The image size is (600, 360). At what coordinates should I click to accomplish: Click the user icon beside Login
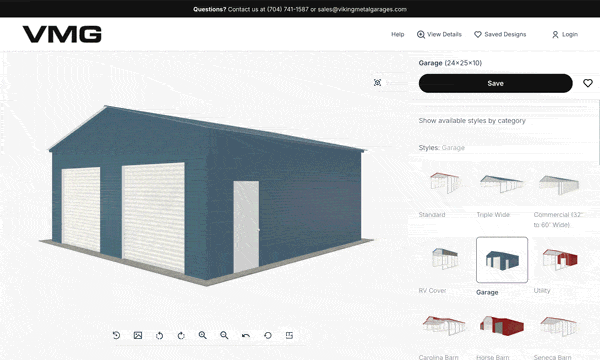pos(555,35)
